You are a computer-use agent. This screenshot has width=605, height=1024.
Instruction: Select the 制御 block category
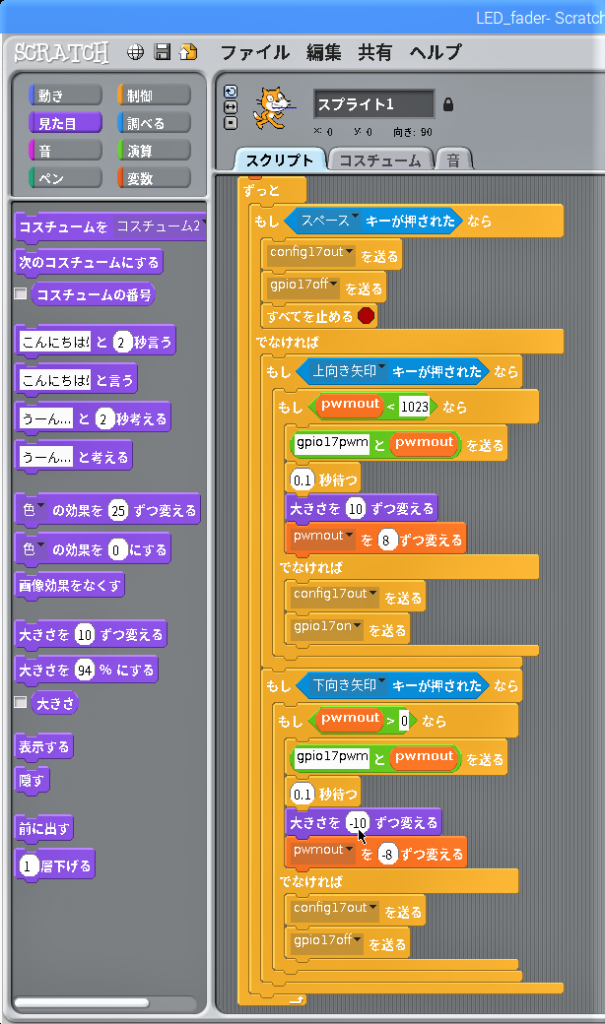pyautogui.click(x=154, y=95)
